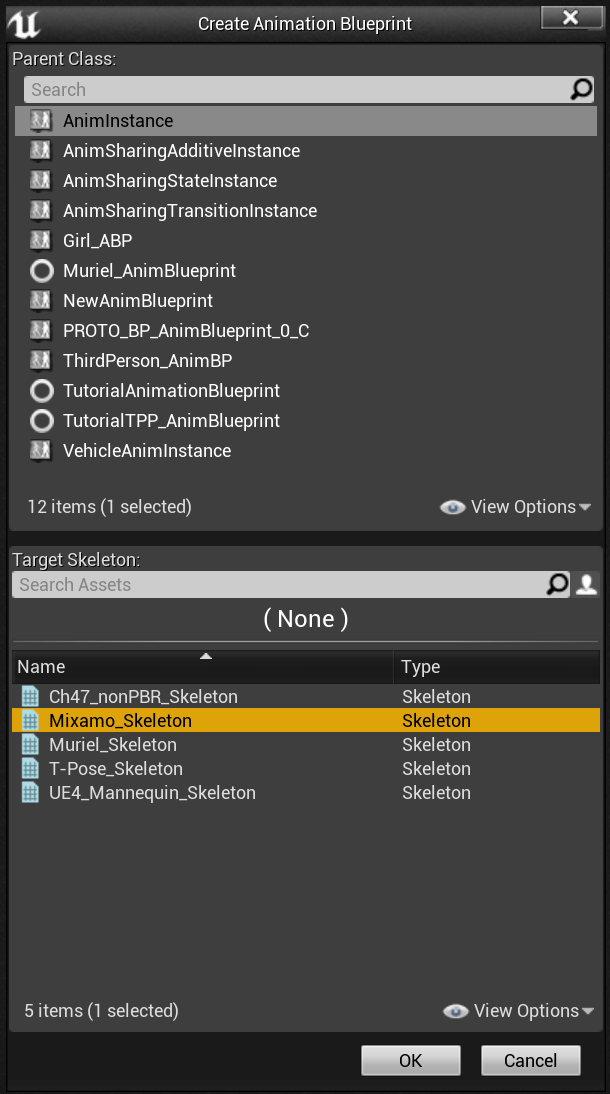610x1094 pixels.
Task: Select the Muriel_AnimBlueprint circle icon
Action: [42, 271]
